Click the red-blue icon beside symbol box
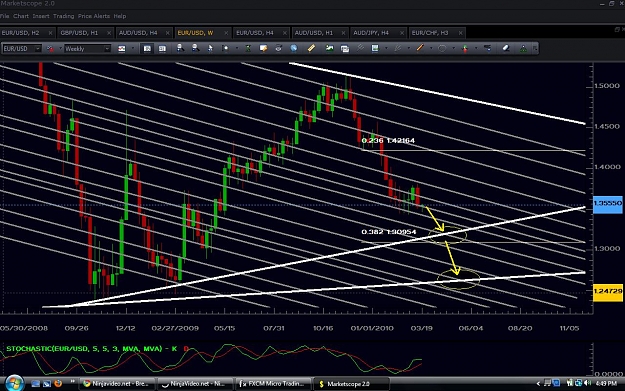Viewport: 625px width, 391px height. point(50,49)
